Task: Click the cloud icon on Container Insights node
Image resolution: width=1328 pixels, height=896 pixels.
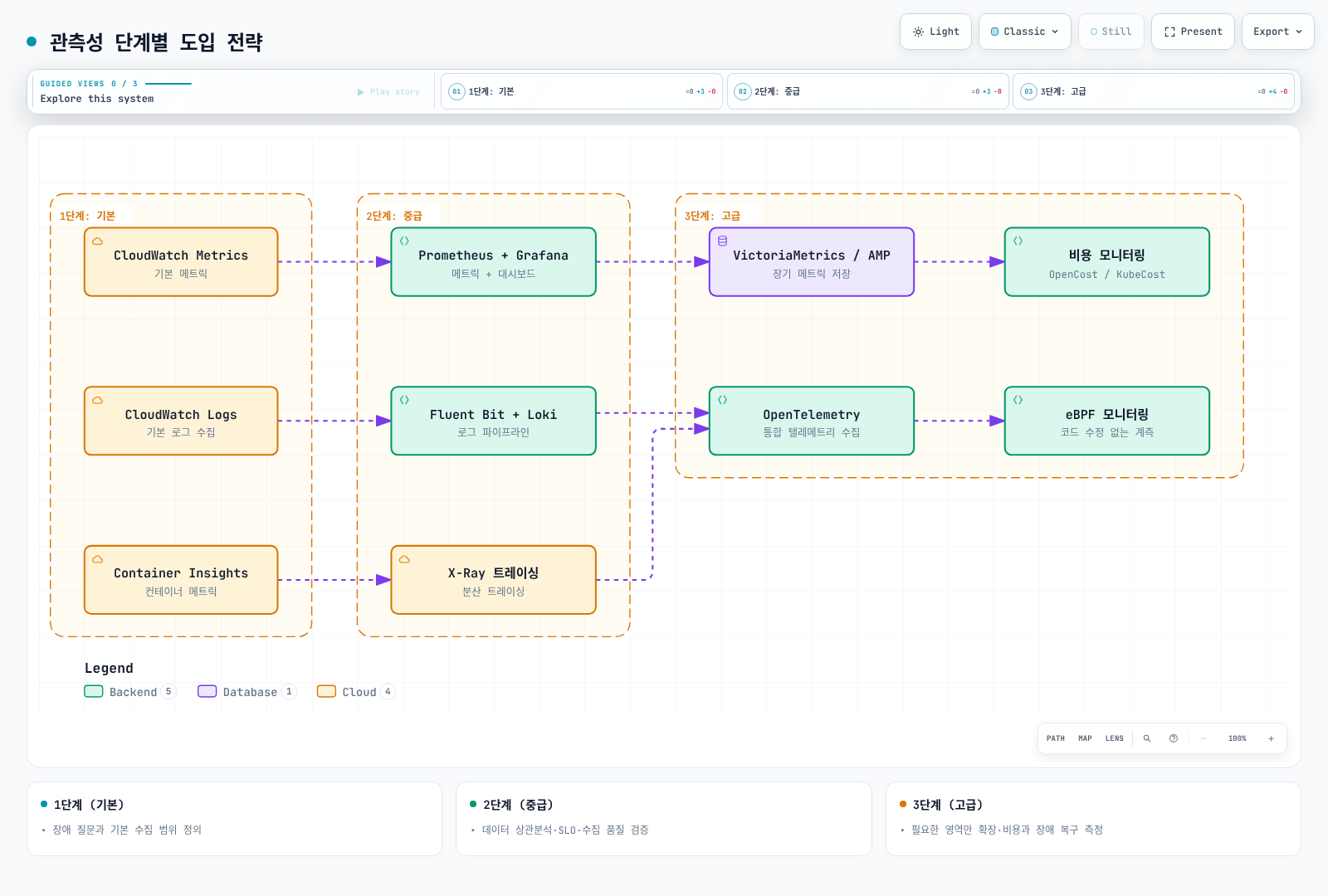Action: (98, 559)
